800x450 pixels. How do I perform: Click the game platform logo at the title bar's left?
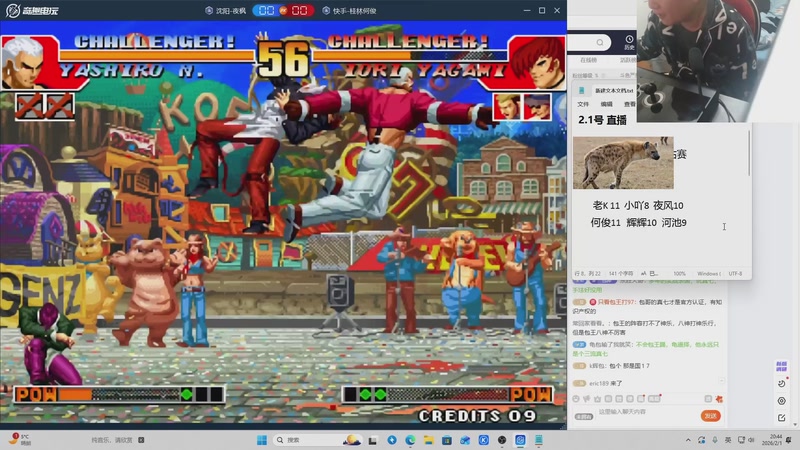coord(32,11)
